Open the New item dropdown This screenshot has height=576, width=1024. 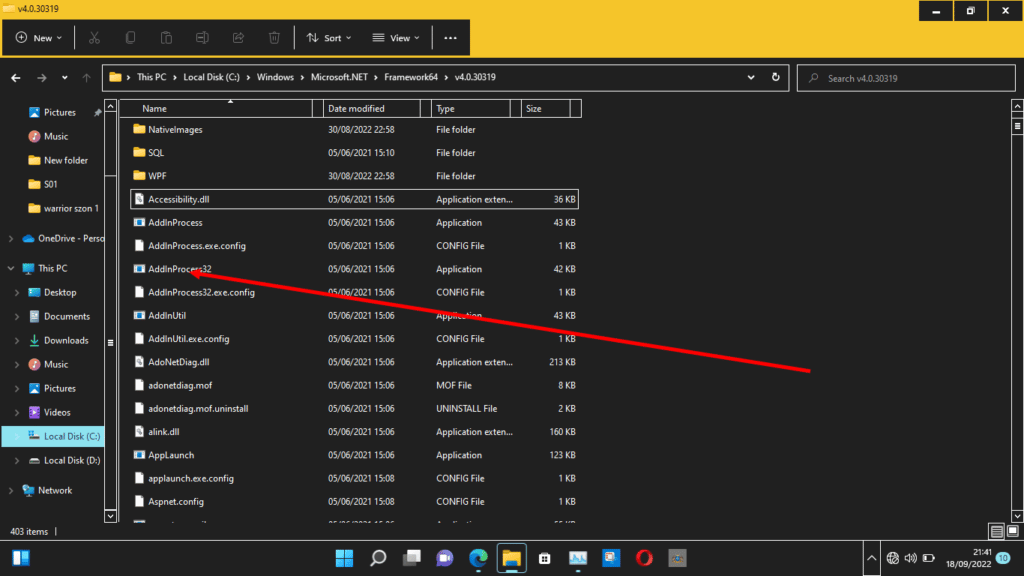(x=39, y=38)
